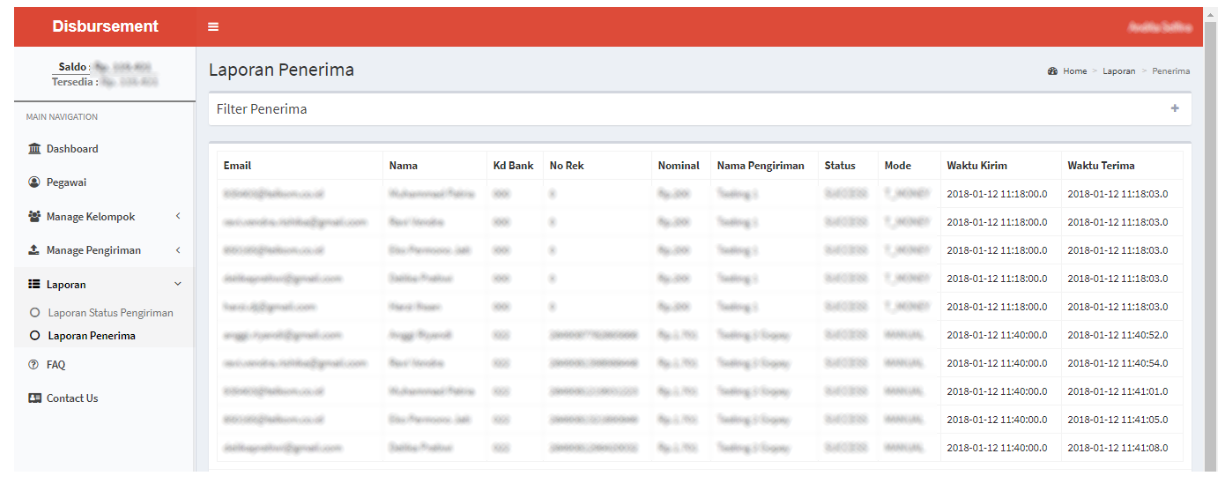This screenshot has height=488, width=1221.
Task: Click the Pegawai user circle icon
Action: 35,183
